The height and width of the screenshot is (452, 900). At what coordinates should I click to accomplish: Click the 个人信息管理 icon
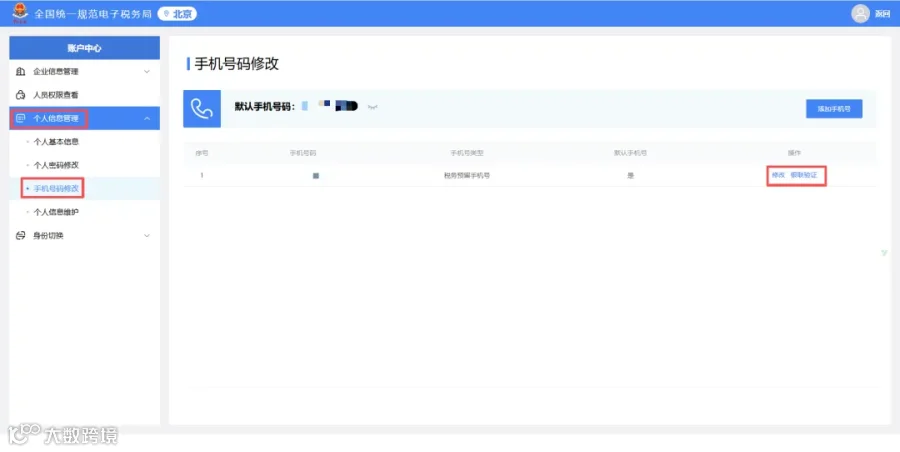click(21, 118)
